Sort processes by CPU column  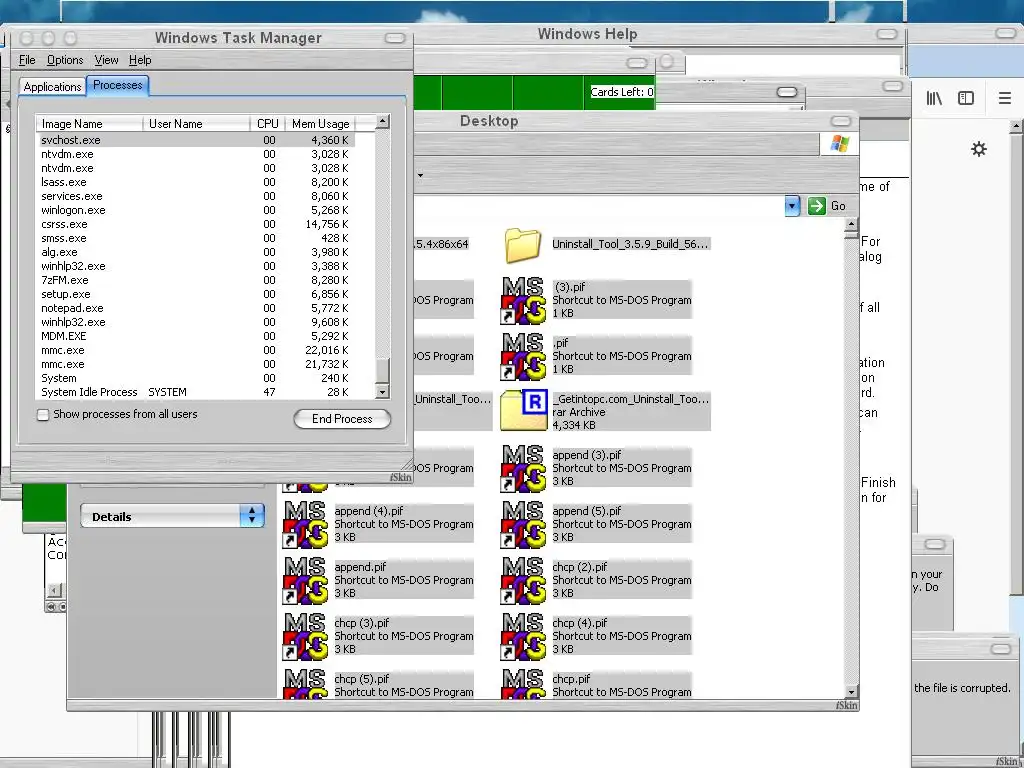(x=267, y=123)
